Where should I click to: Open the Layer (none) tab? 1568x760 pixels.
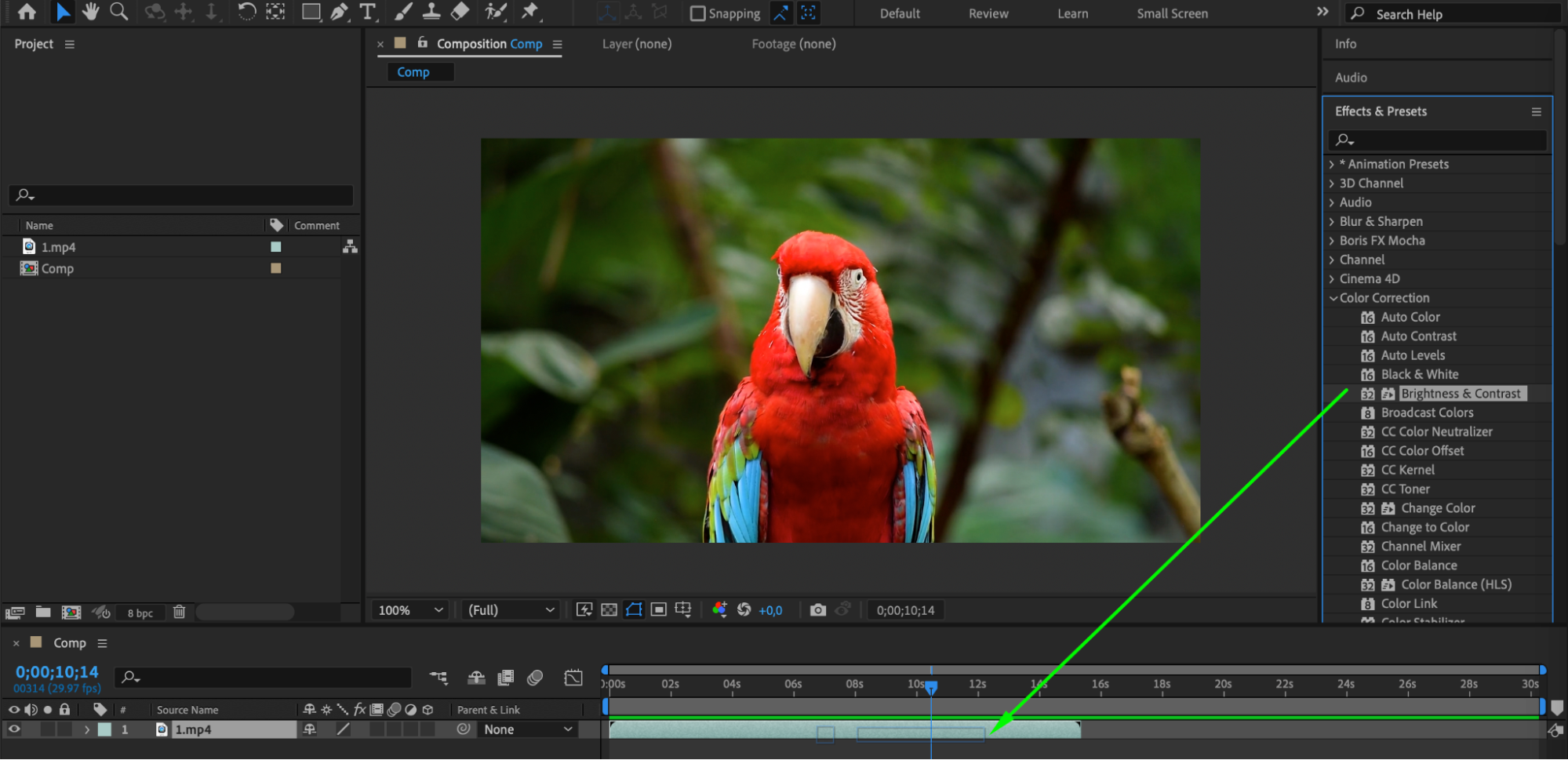636,44
